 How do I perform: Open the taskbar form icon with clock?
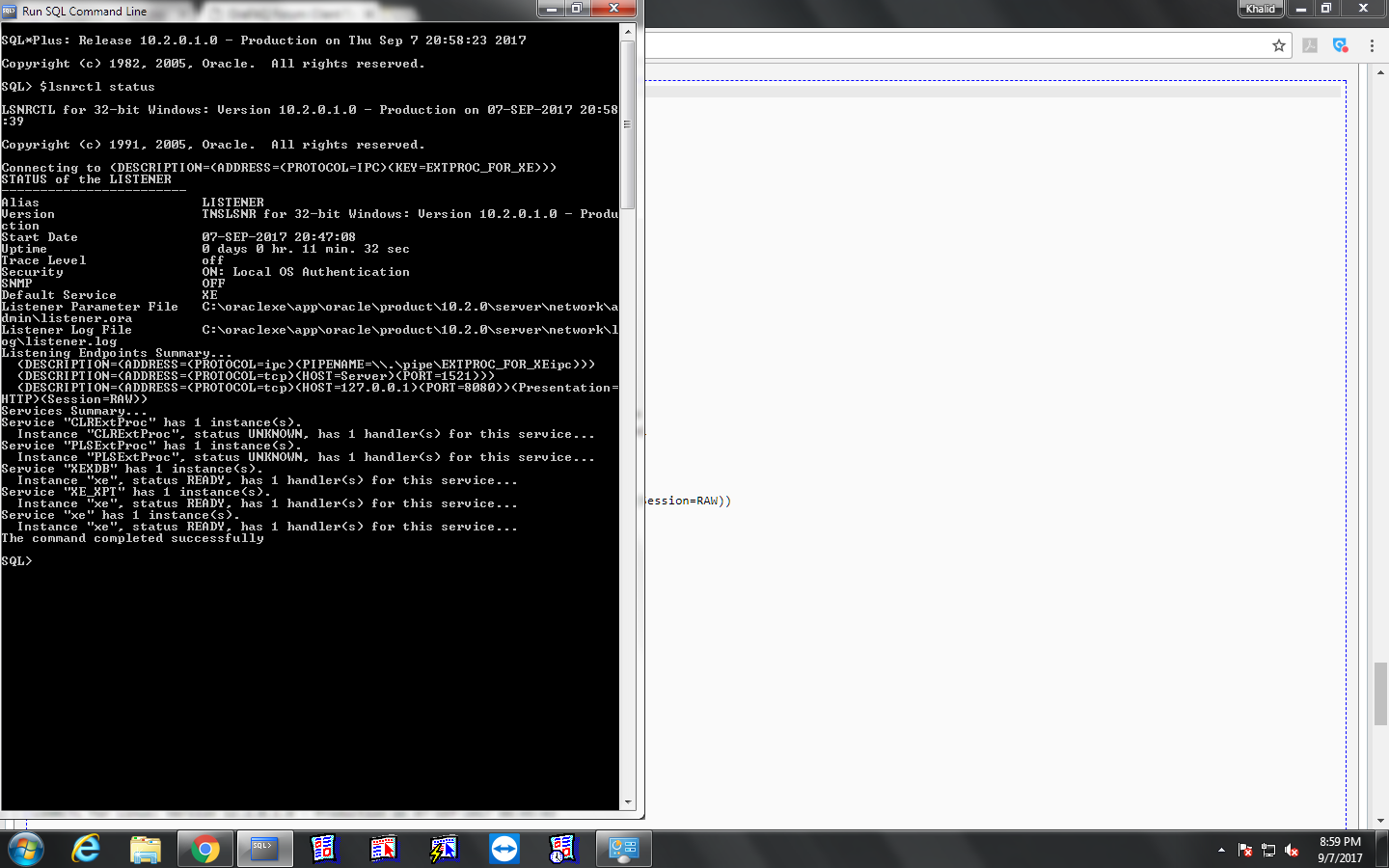point(563,850)
